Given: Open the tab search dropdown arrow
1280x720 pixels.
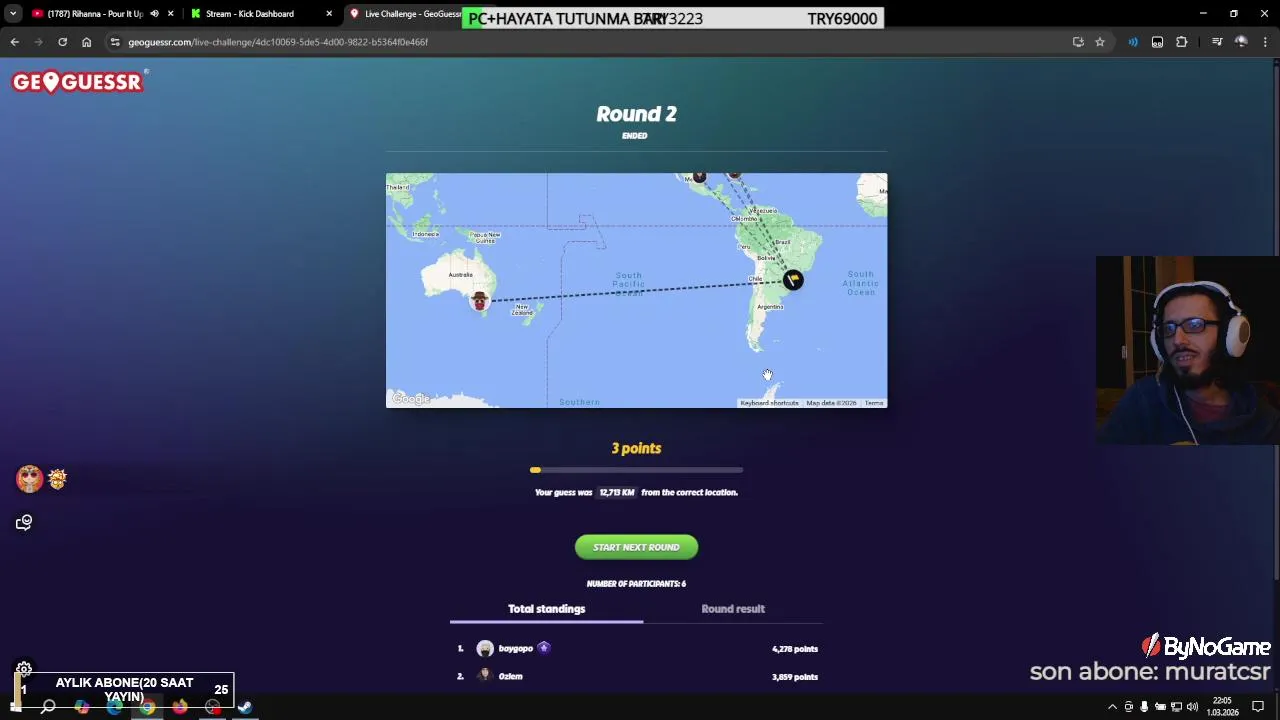Looking at the screenshot, I should [13, 14].
